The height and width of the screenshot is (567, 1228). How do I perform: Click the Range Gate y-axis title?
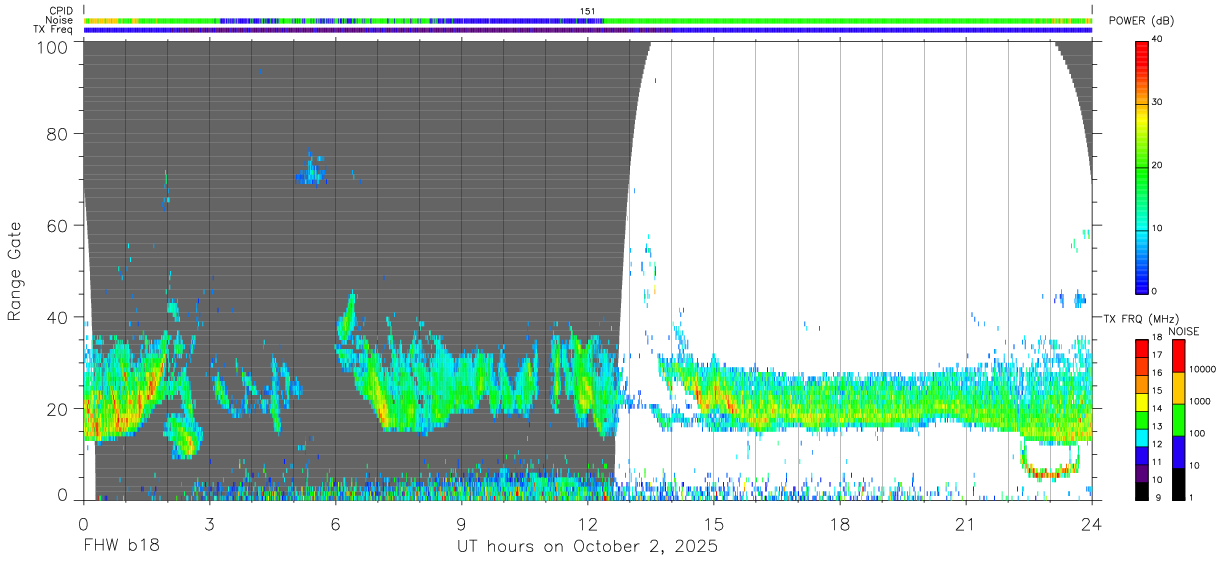[x=16, y=271]
